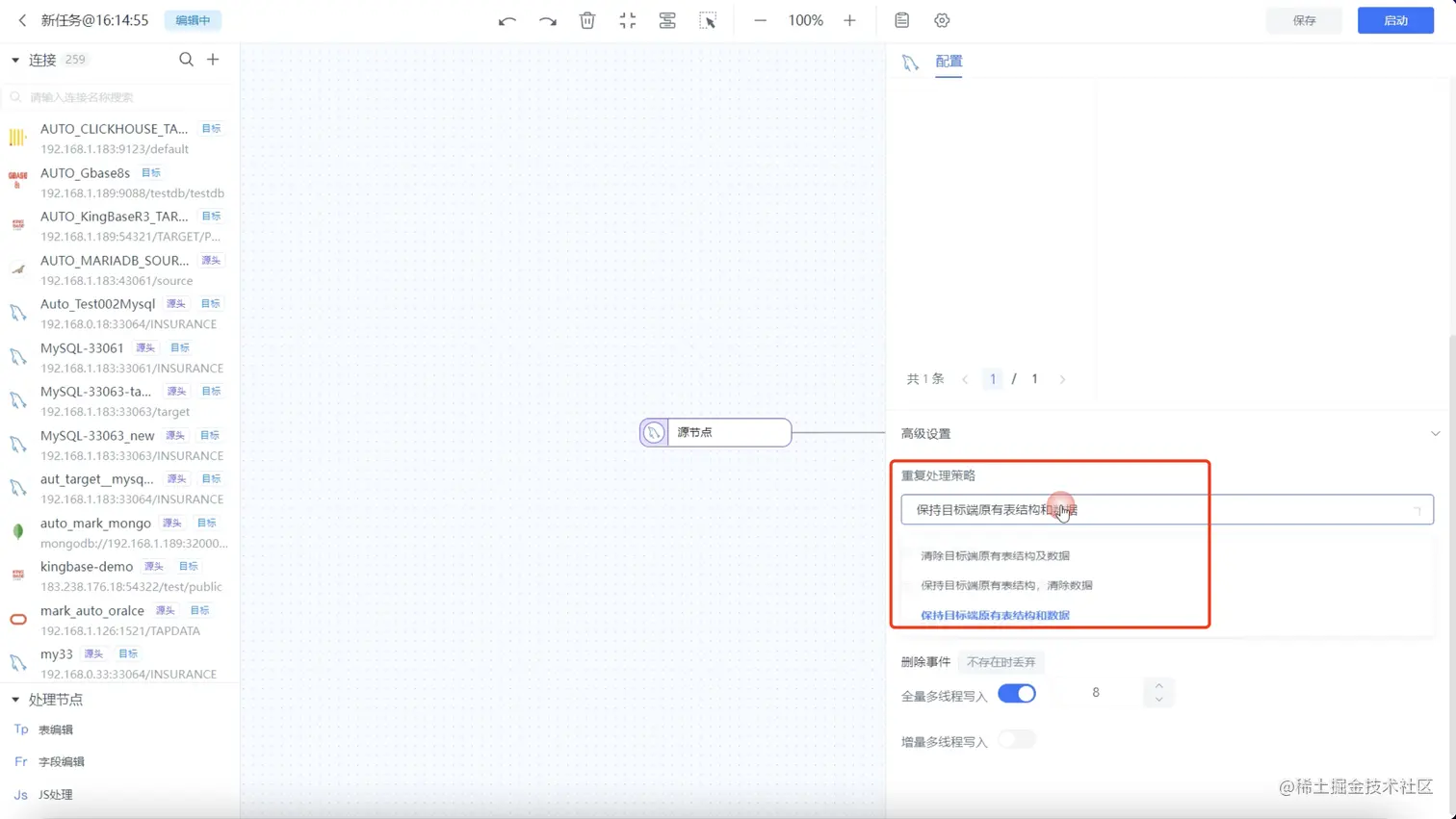Go back using the arrow beside 新任务
1456x819 pixels.
coord(22,20)
